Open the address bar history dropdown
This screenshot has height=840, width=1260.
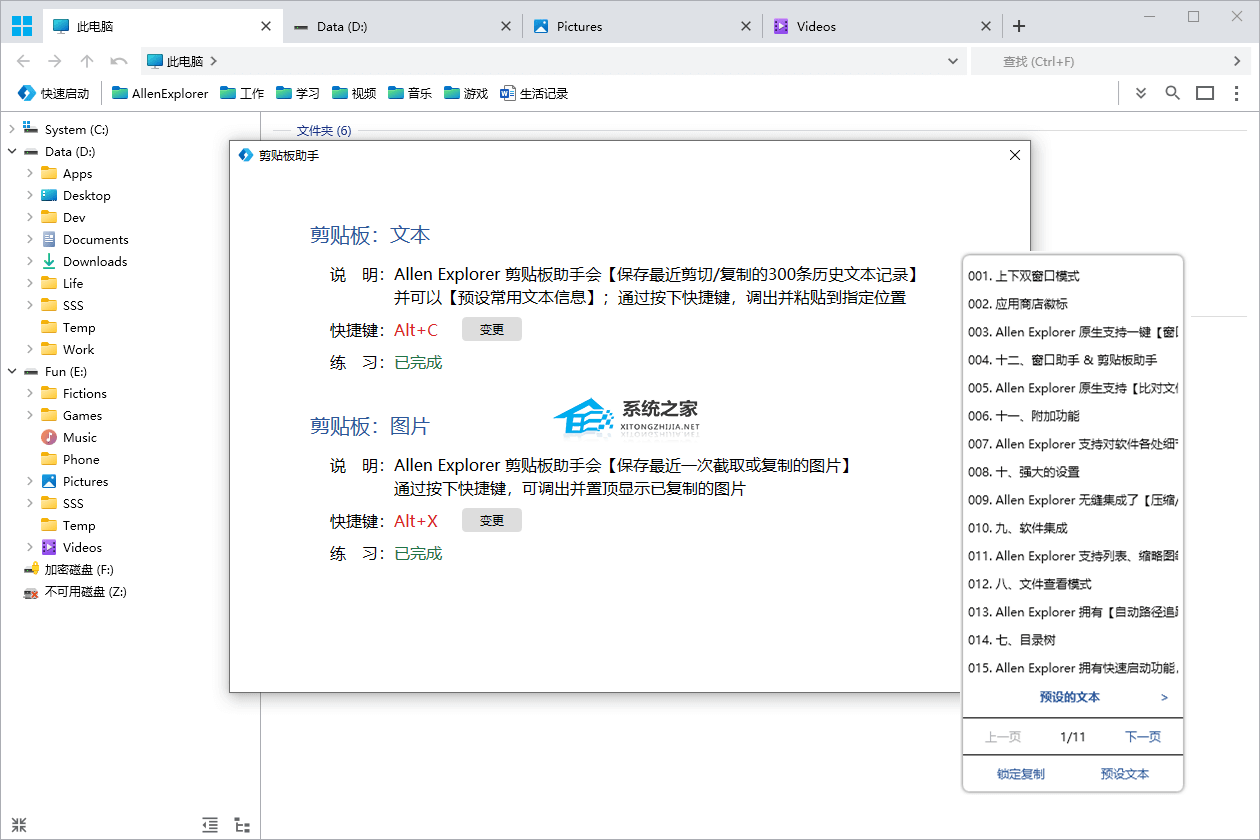tap(953, 61)
